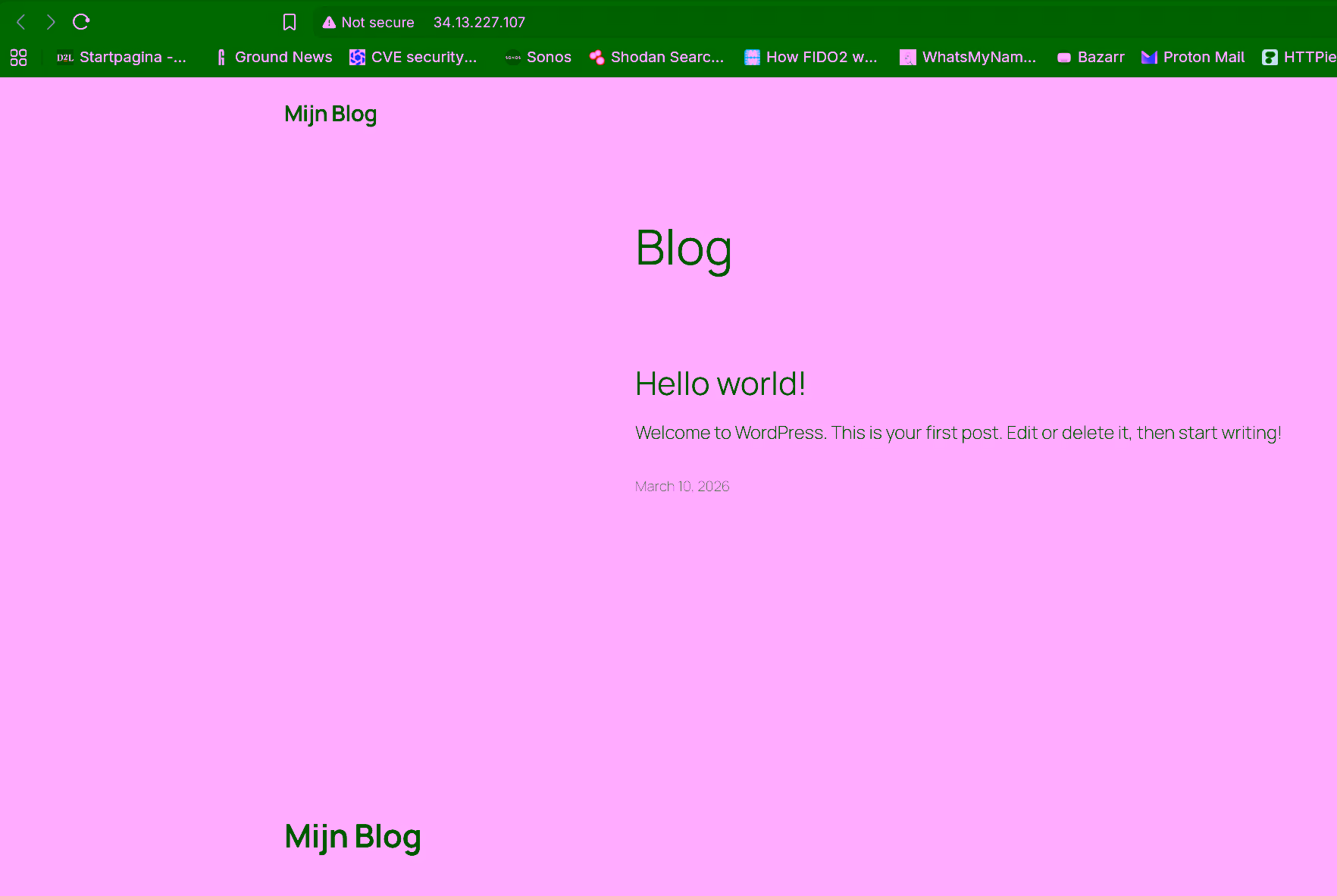Click the forward navigation arrow
The image size is (1337, 896).
(x=50, y=22)
